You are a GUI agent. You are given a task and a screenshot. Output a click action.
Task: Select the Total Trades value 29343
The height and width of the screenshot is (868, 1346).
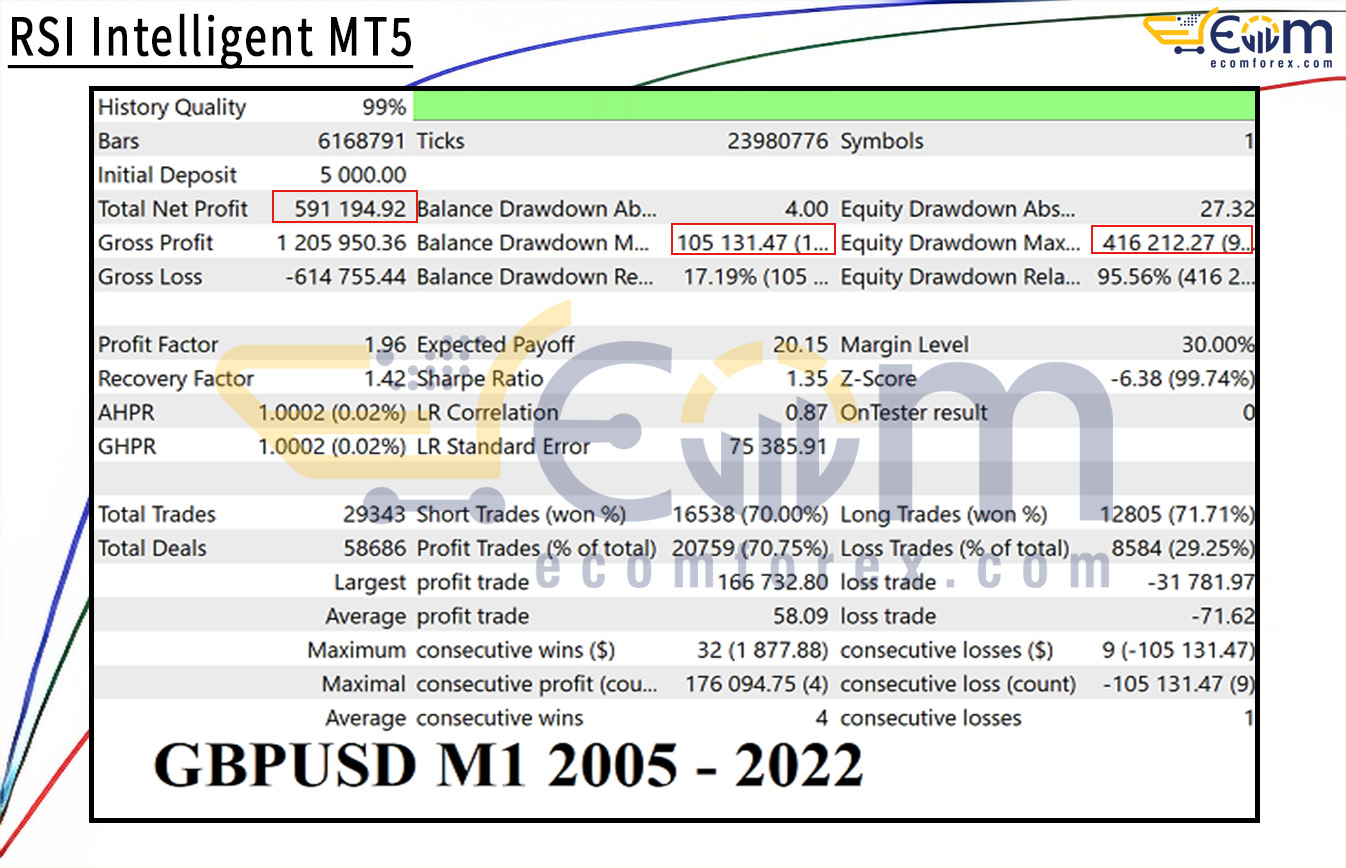[374, 515]
